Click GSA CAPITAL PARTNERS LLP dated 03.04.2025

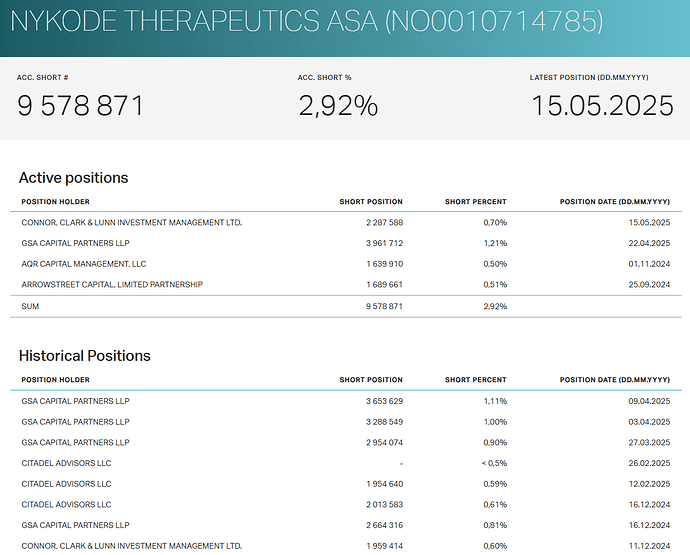(75, 422)
